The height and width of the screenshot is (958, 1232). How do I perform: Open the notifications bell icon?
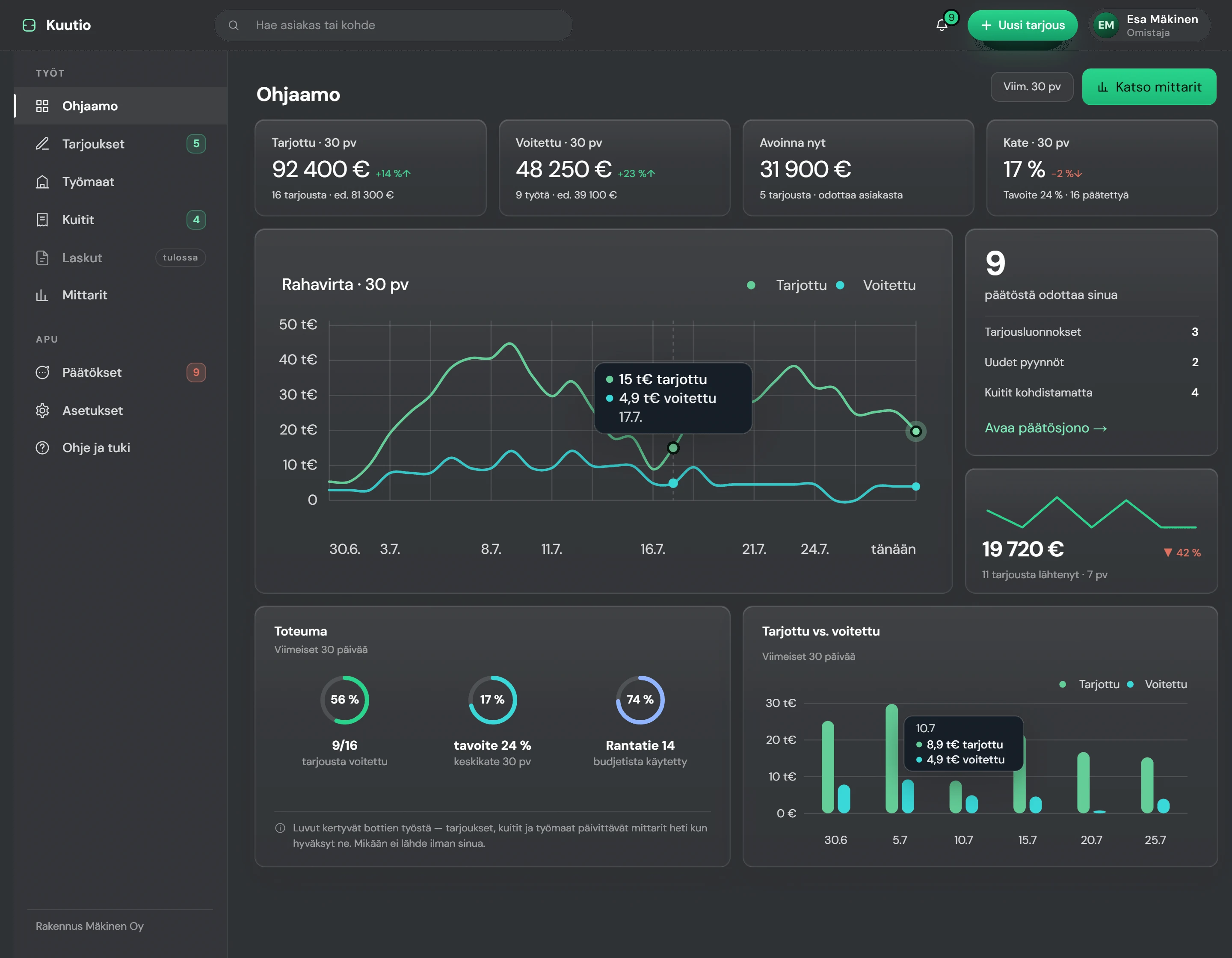(x=942, y=25)
